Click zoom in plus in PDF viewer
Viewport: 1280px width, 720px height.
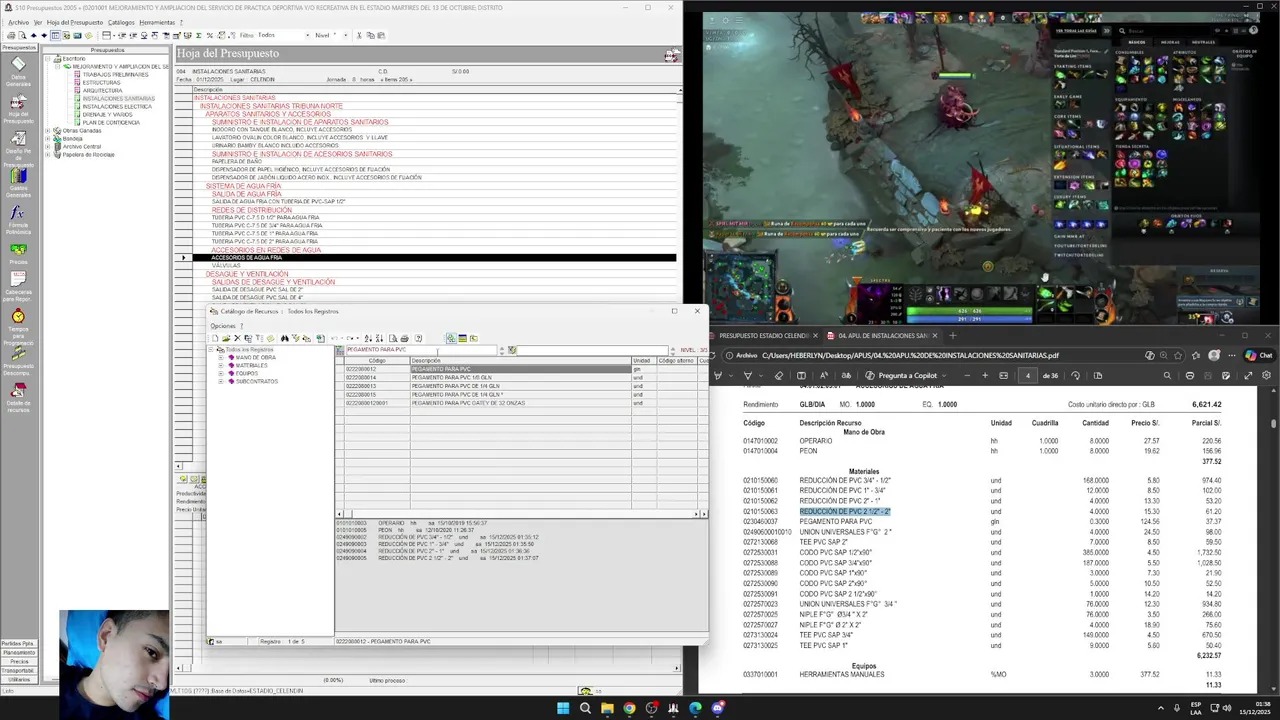[985, 375]
